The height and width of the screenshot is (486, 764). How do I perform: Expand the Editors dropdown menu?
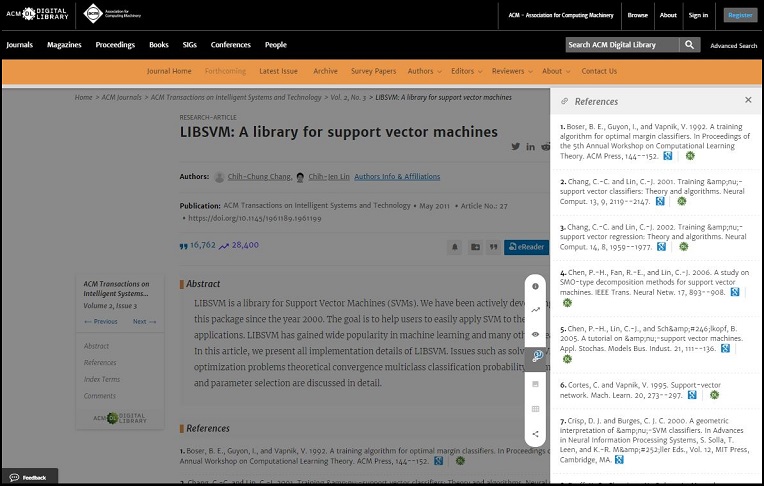[466, 71]
